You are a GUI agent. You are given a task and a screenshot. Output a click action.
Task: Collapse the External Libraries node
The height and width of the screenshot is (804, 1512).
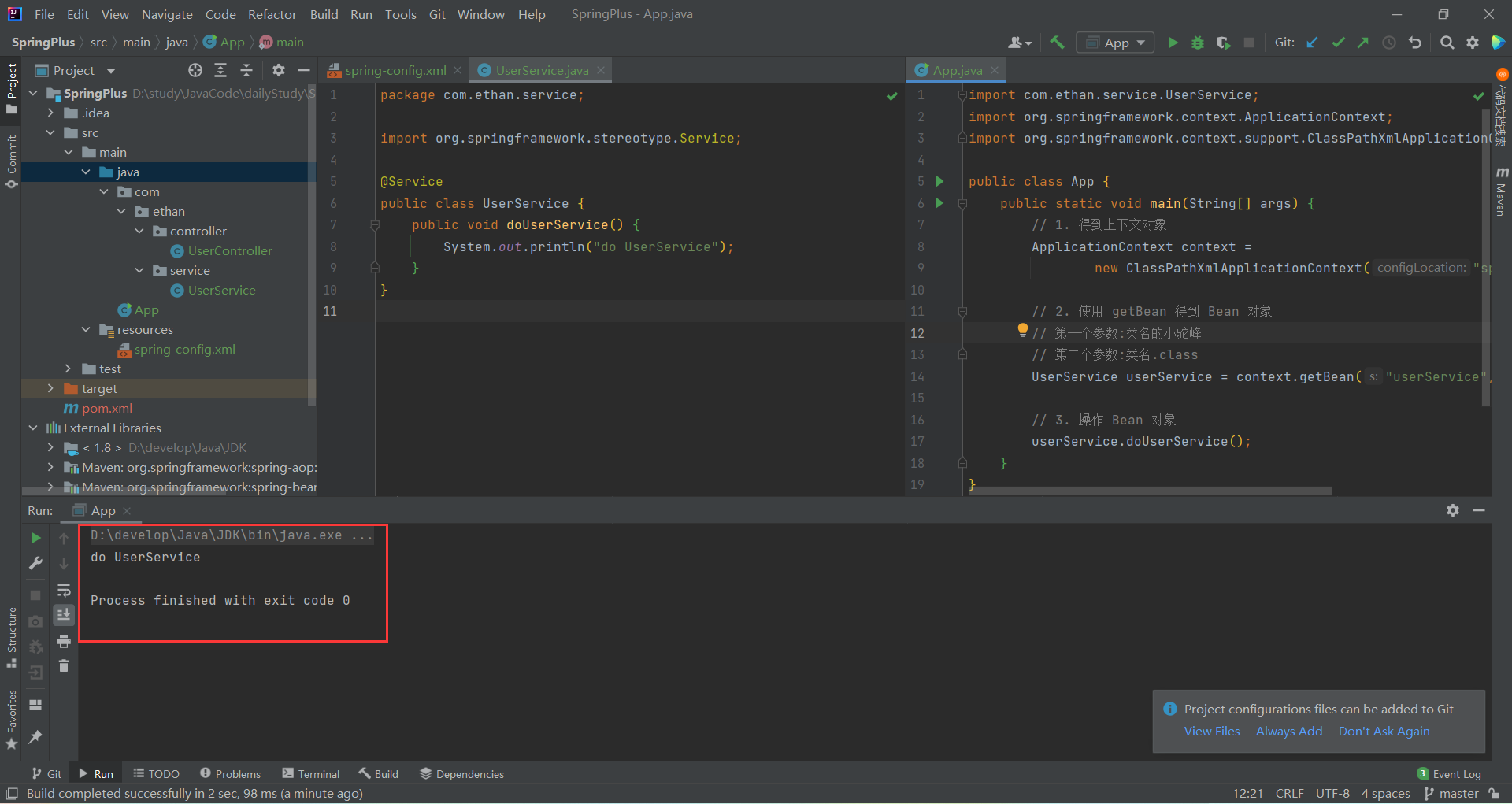[33, 428]
